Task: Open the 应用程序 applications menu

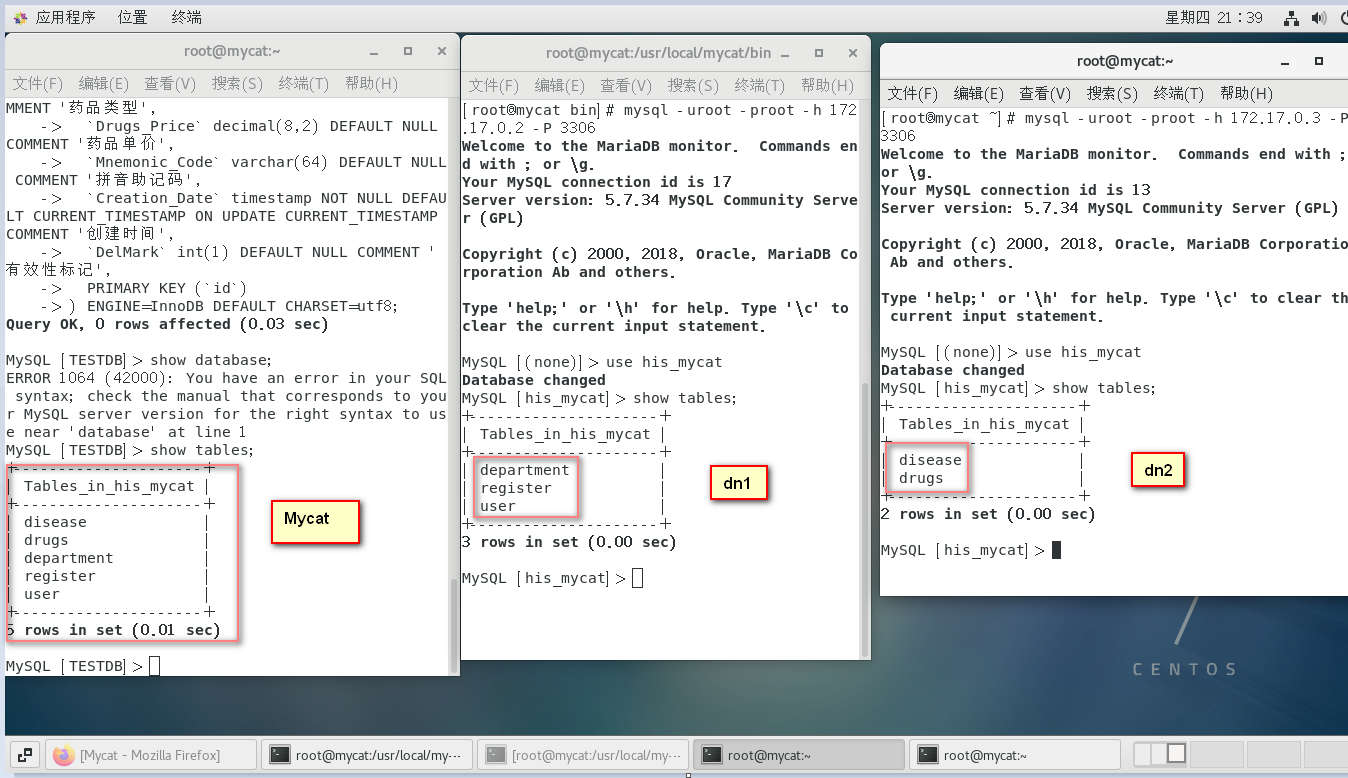Action: (55, 17)
